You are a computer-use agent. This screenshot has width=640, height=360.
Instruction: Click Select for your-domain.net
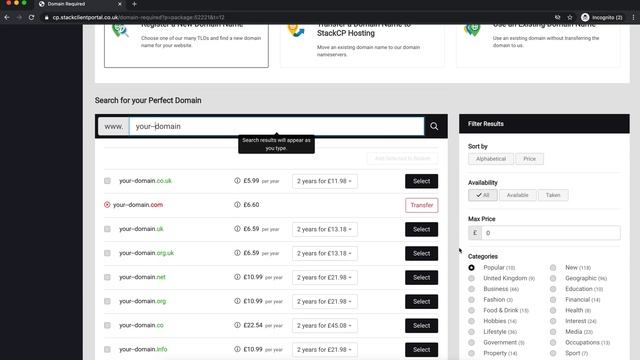coord(422,278)
